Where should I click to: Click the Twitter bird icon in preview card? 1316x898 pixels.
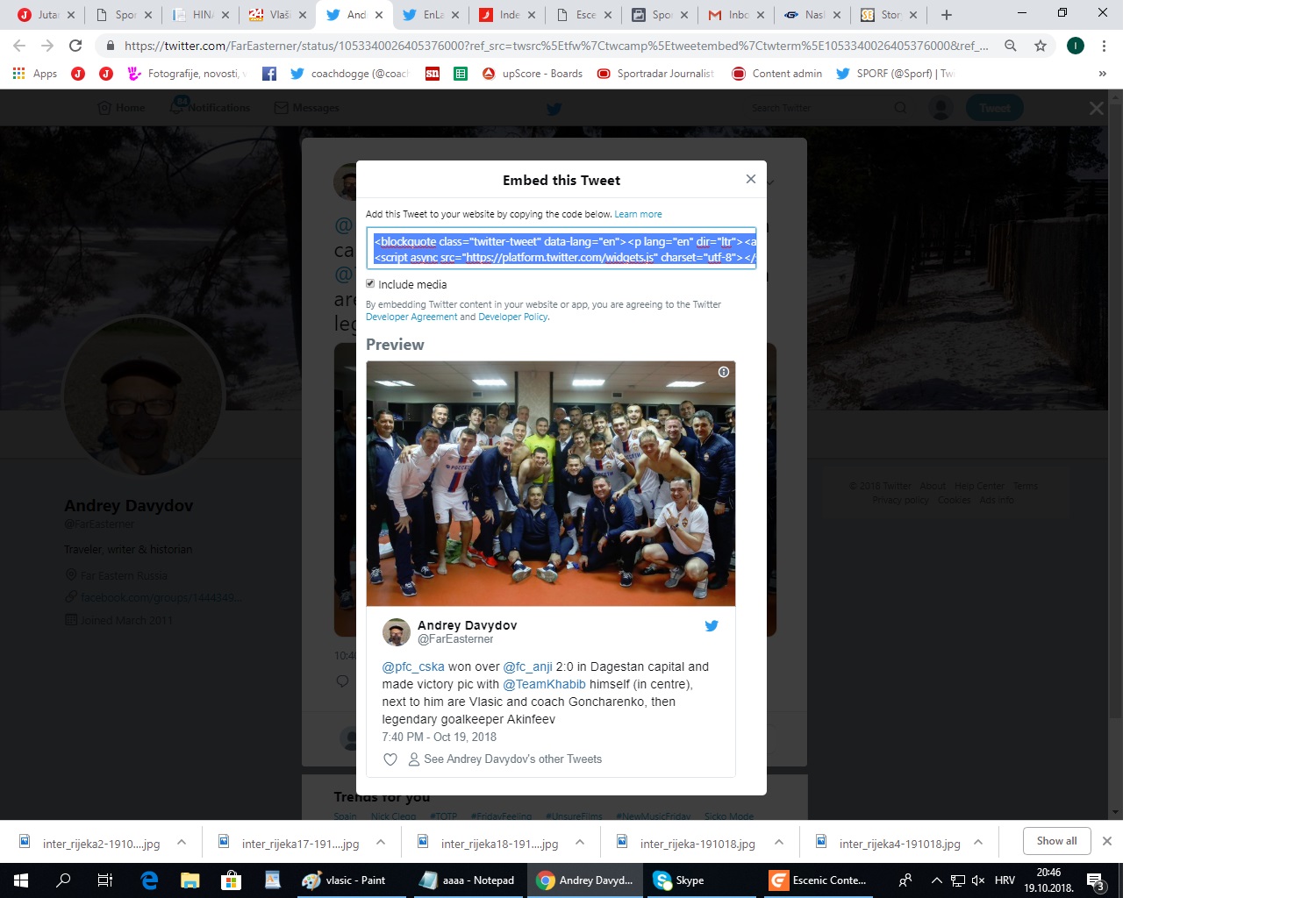click(x=712, y=626)
